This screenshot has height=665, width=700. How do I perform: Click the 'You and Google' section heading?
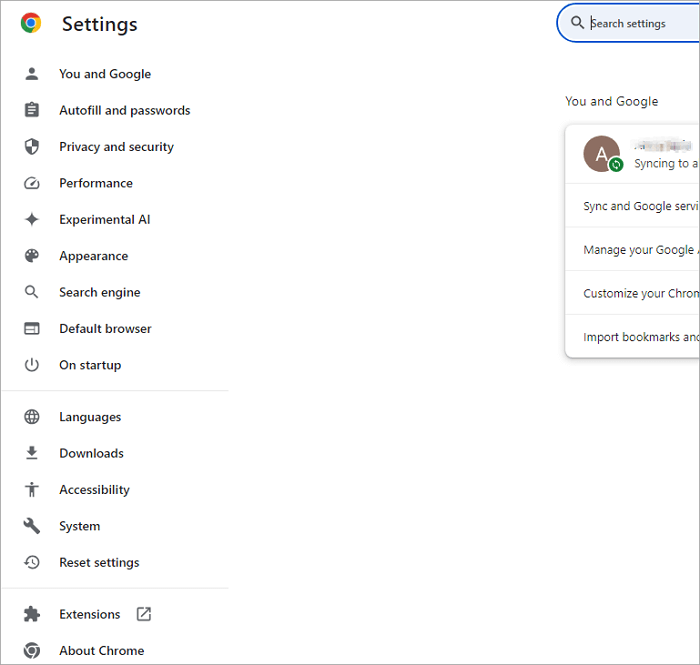612,101
